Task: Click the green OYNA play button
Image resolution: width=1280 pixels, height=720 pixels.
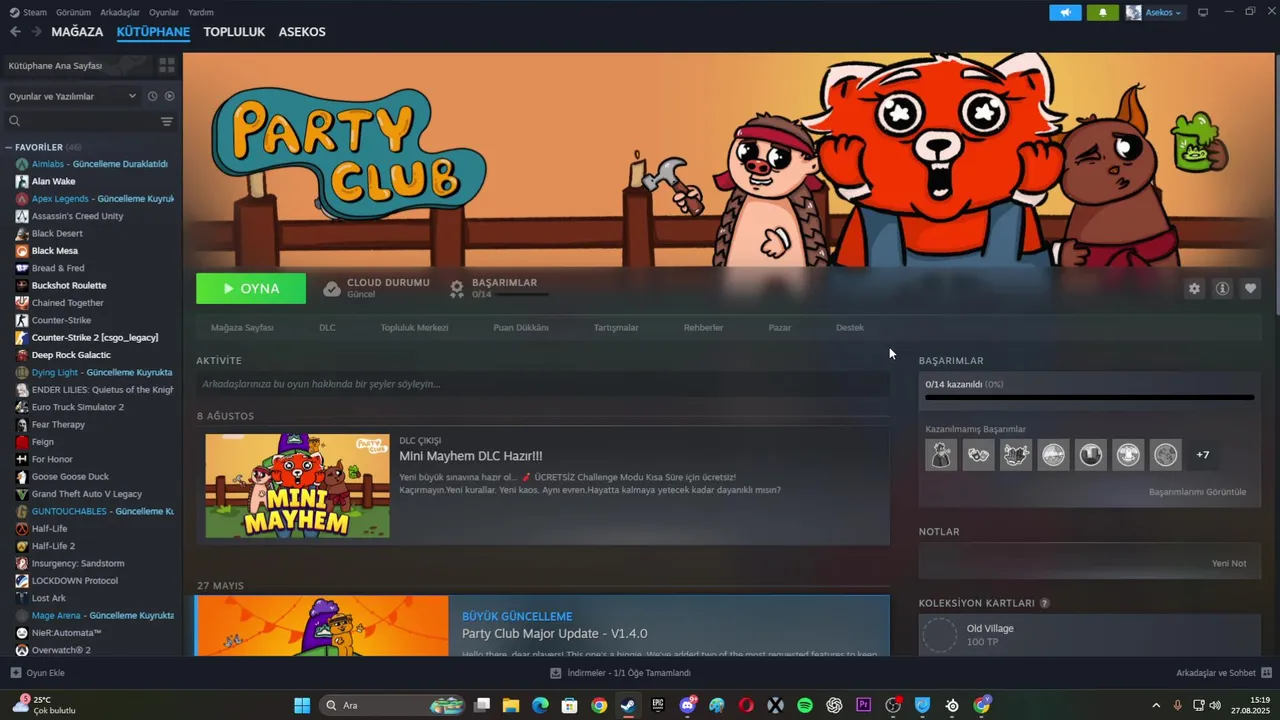Action: tap(251, 288)
